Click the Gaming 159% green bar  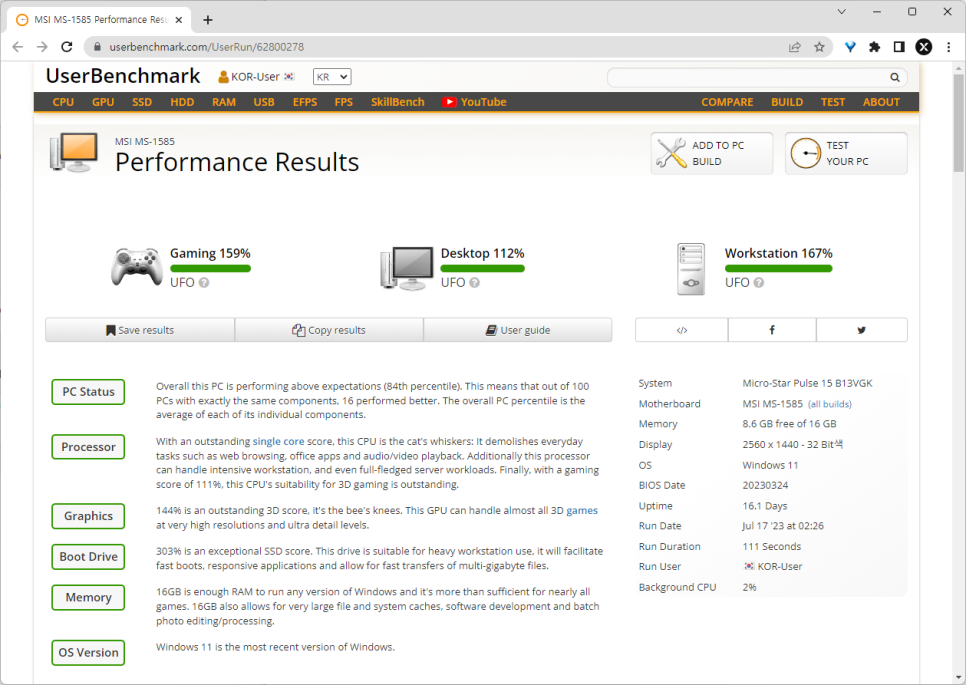(x=210, y=269)
